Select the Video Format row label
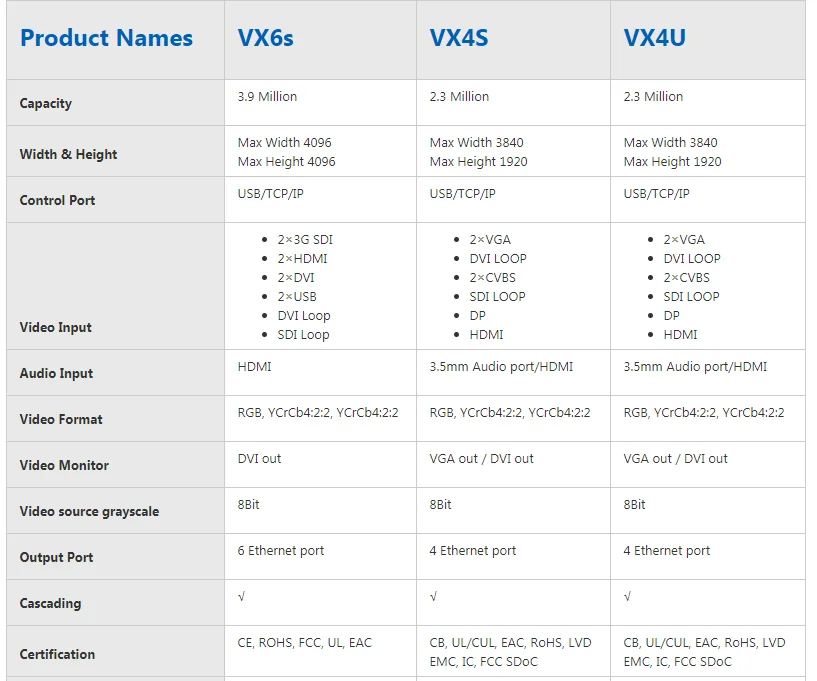 [x=61, y=419]
